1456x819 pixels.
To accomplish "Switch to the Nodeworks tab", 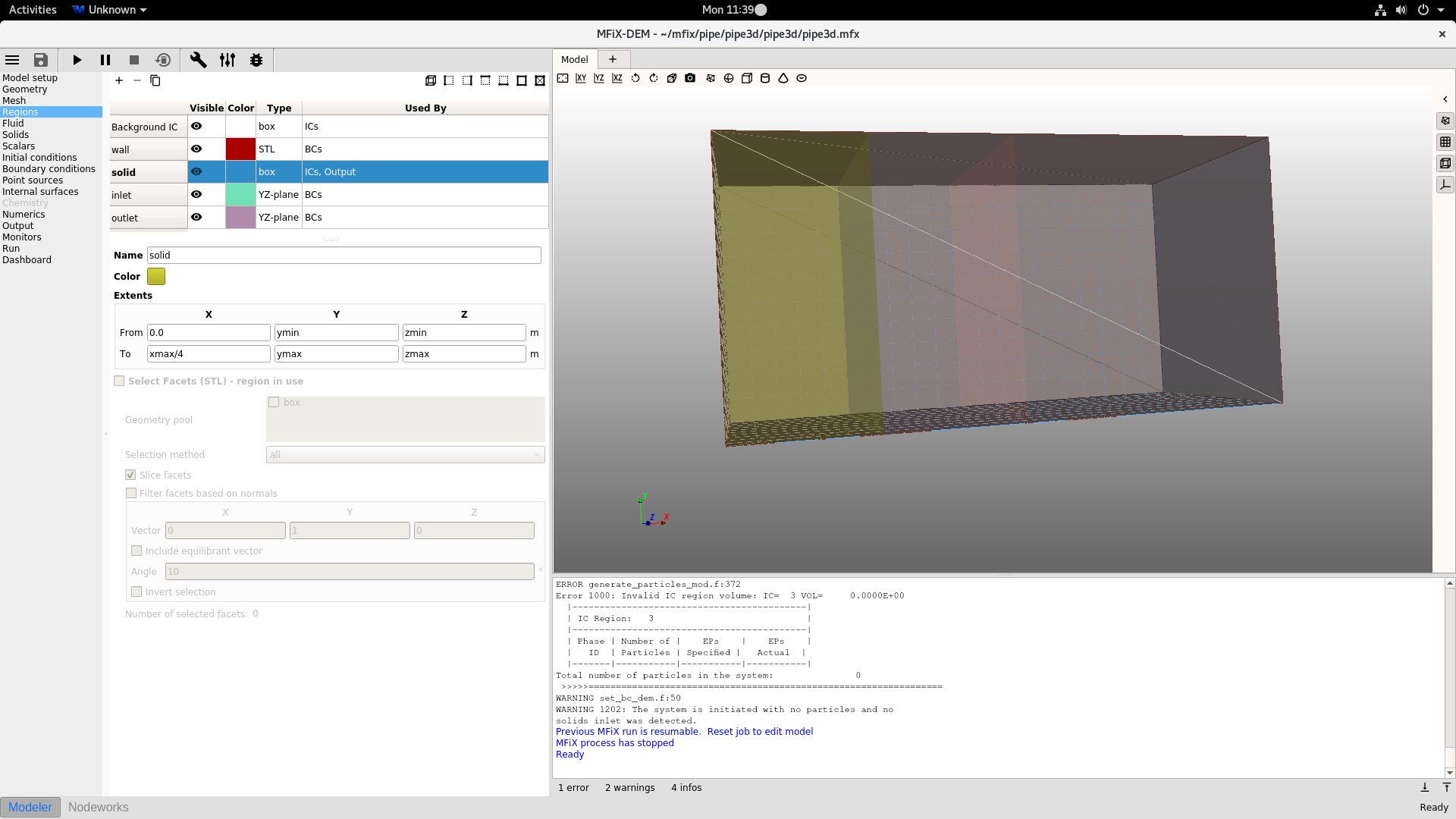I will (98, 807).
